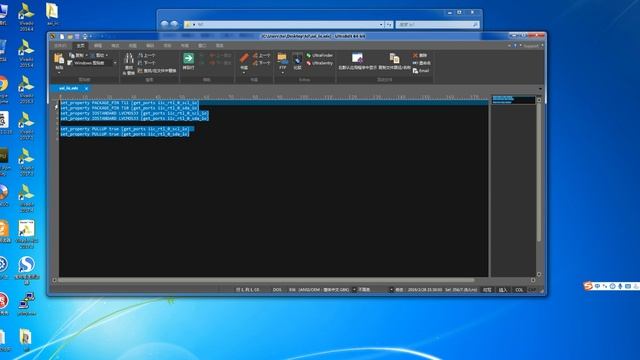Jump to previous bookmark icon
The width and height of the screenshot is (640, 360).
[x=255, y=55]
